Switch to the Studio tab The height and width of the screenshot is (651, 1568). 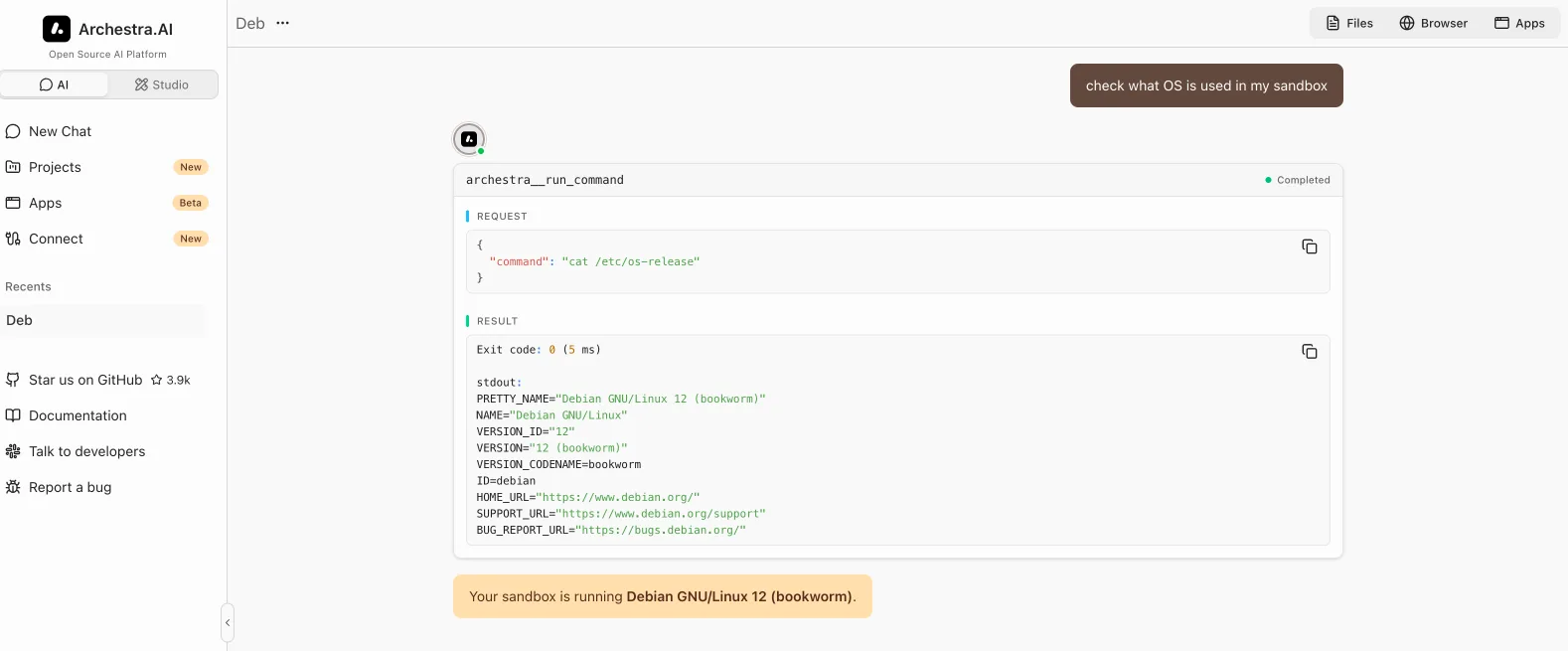click(162, 84)
